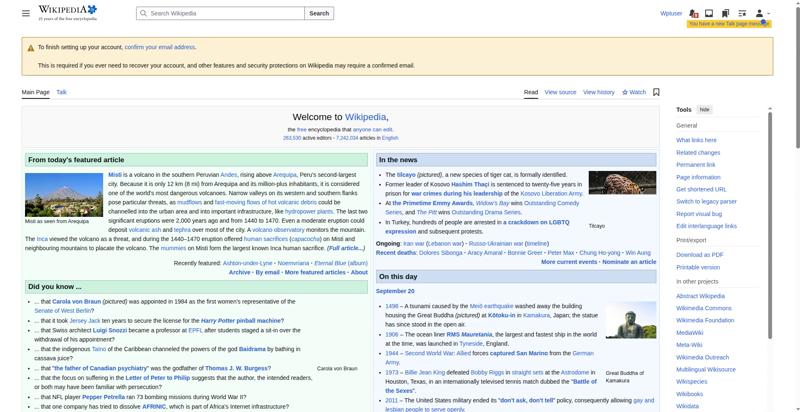Screen dimensions: 800x412
Task: Click Download as PDF
Action: coord(699,254)
